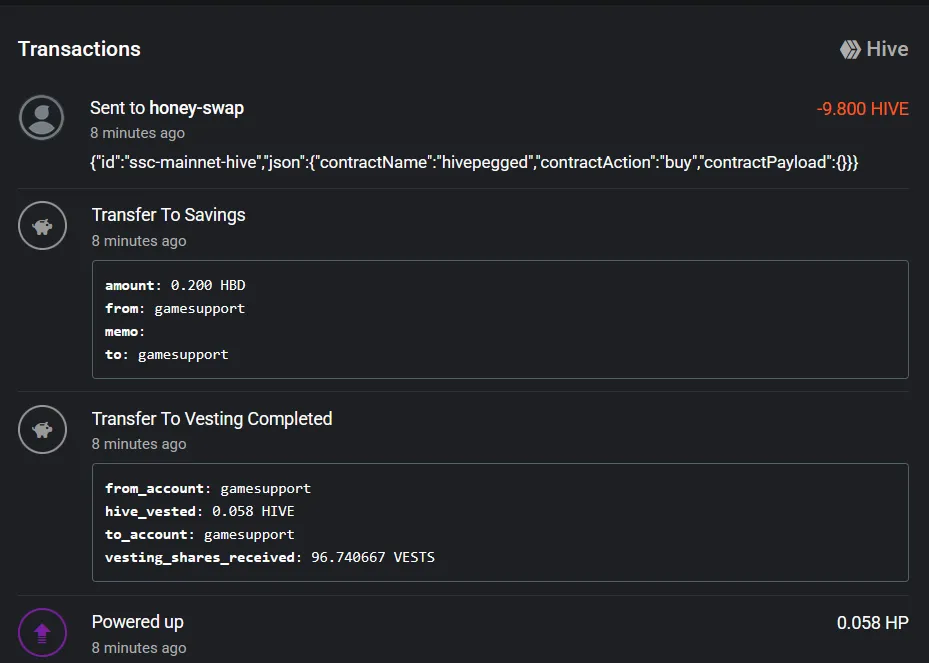Click the -9.800 HIVE amount

coord(862,109)
